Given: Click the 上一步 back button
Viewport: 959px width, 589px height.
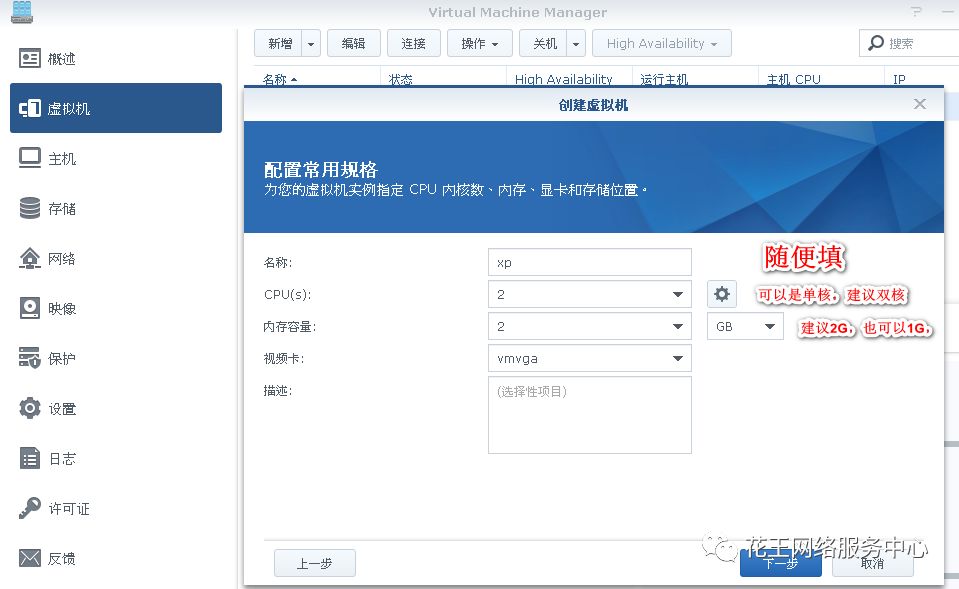Looking at the screenshot, I should coord(314,563).
